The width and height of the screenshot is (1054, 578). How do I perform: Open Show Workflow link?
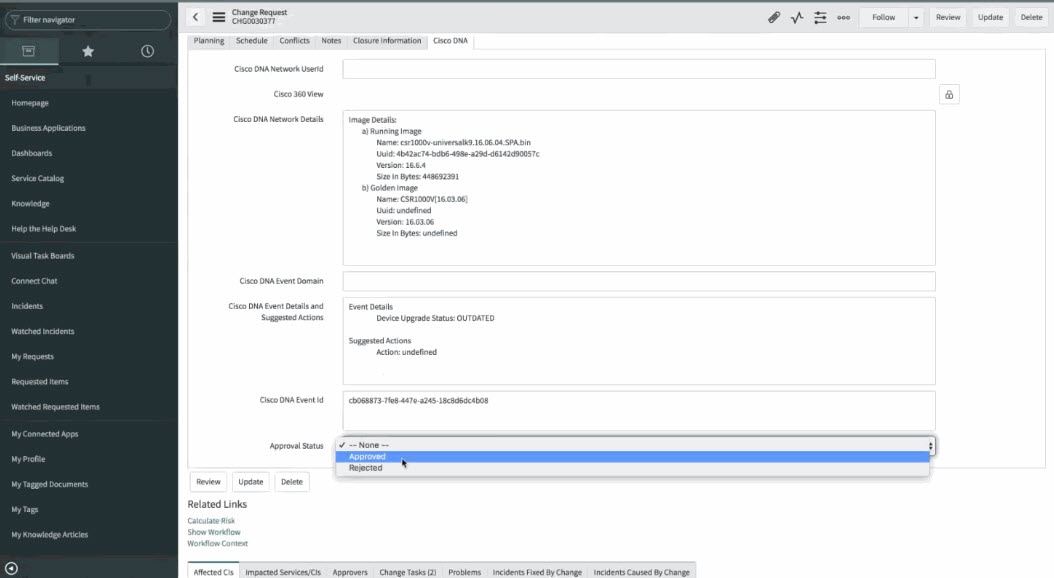point(214,532)
